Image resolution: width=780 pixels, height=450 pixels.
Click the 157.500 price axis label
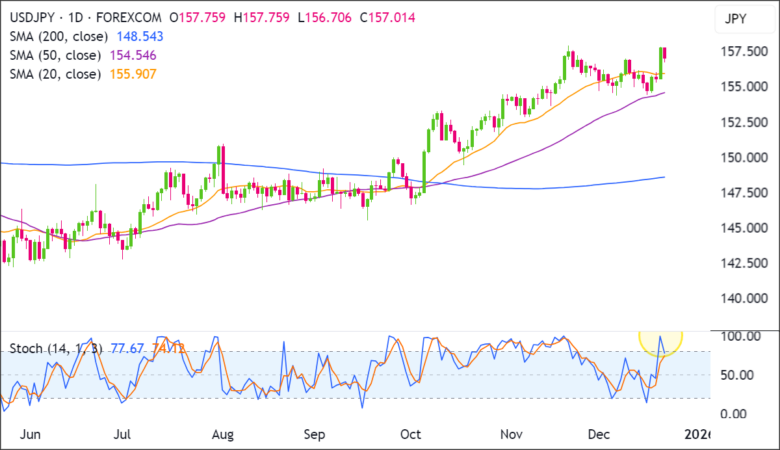tap(744, 52)
